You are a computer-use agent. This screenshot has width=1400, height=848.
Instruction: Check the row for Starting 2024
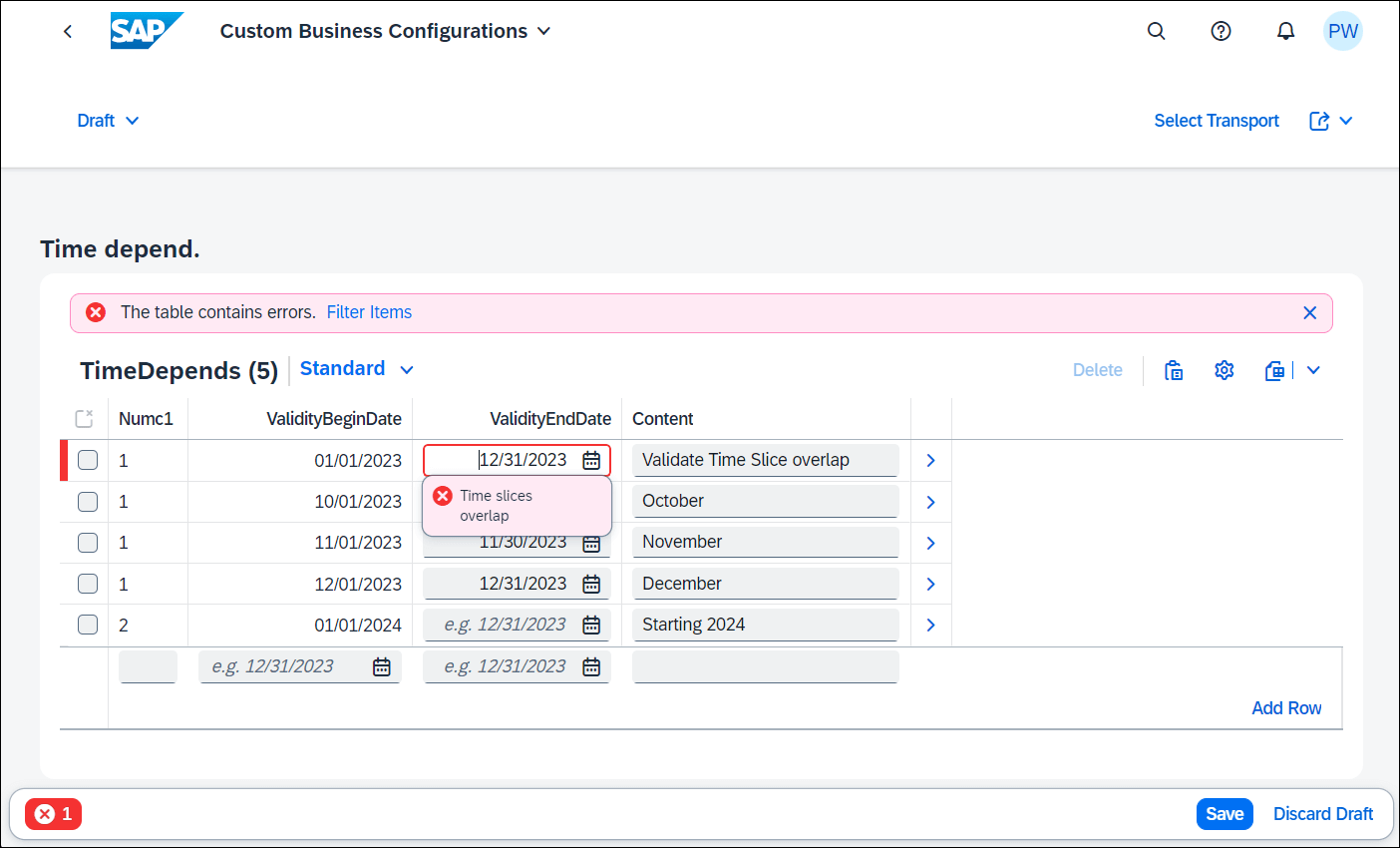87,625
